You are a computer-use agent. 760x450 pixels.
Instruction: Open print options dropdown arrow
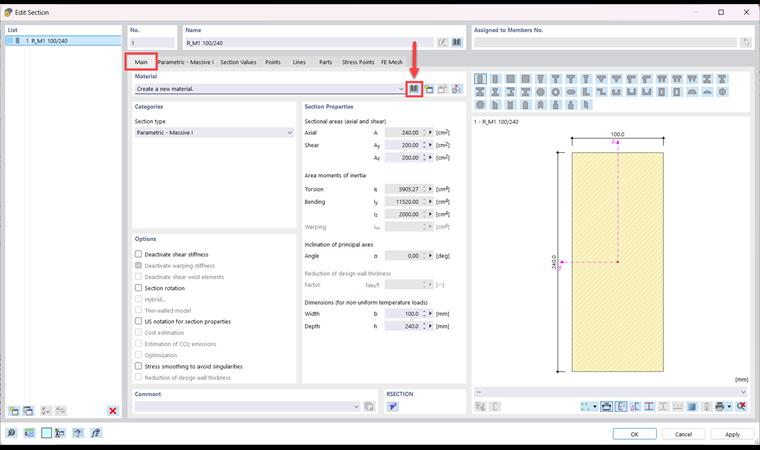729,406
